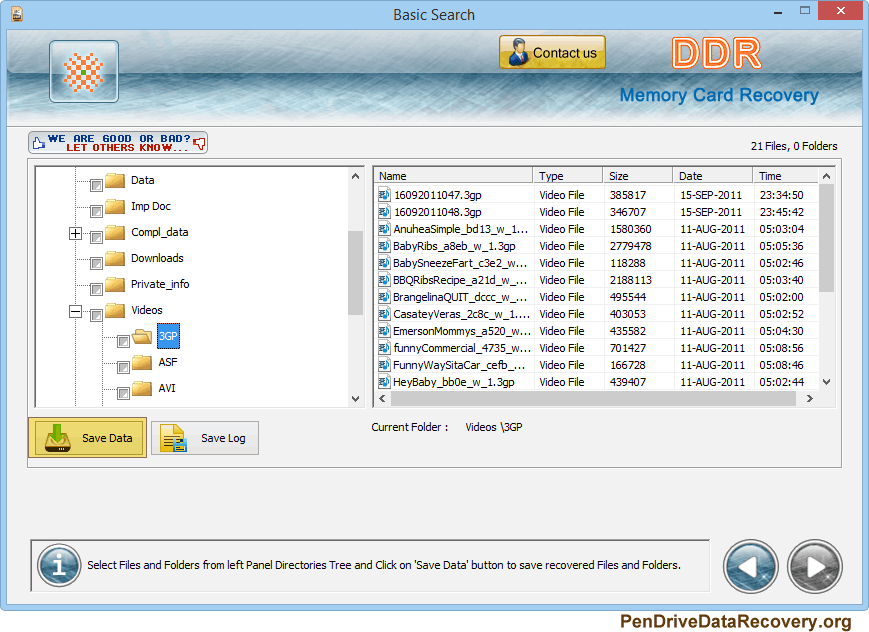Click the feedback megaphone icon near 'LET OTHERS KNOW'
Image resolution: width=869 pixels, height=632 pixels.
199,142
